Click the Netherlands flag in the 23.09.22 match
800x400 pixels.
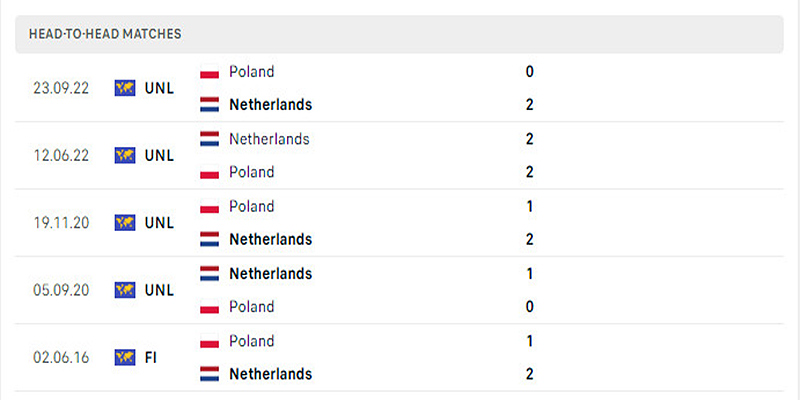click(x=210, y=105)
